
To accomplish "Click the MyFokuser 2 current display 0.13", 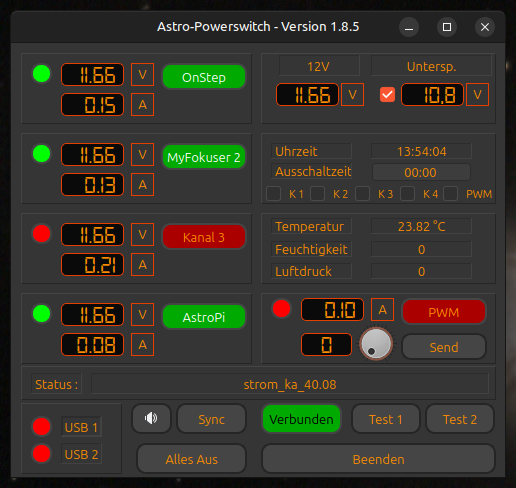I will coord(92,185).
